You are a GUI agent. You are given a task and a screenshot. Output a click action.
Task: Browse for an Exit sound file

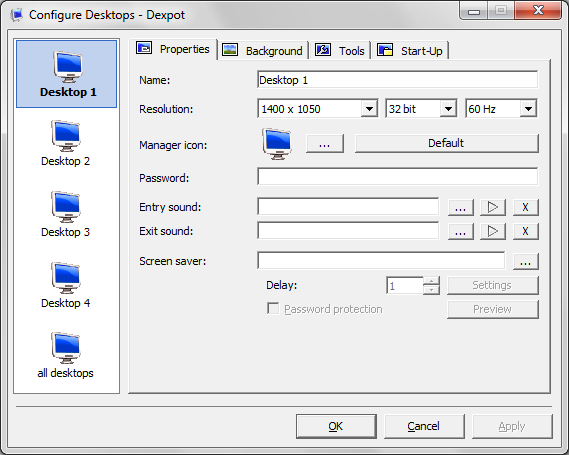460,231
